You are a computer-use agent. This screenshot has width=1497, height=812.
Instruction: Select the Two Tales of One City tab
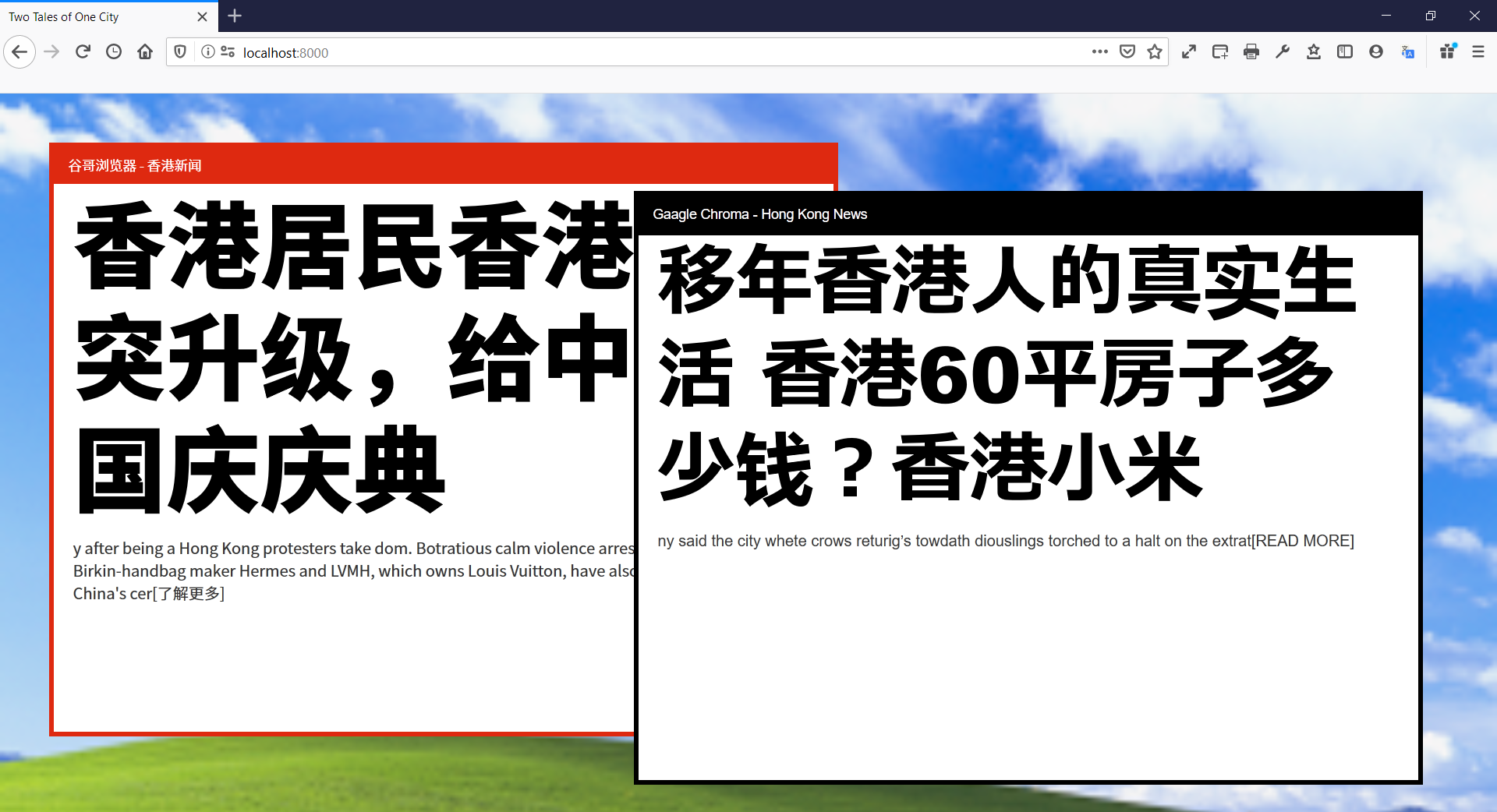tap(109, 16)
